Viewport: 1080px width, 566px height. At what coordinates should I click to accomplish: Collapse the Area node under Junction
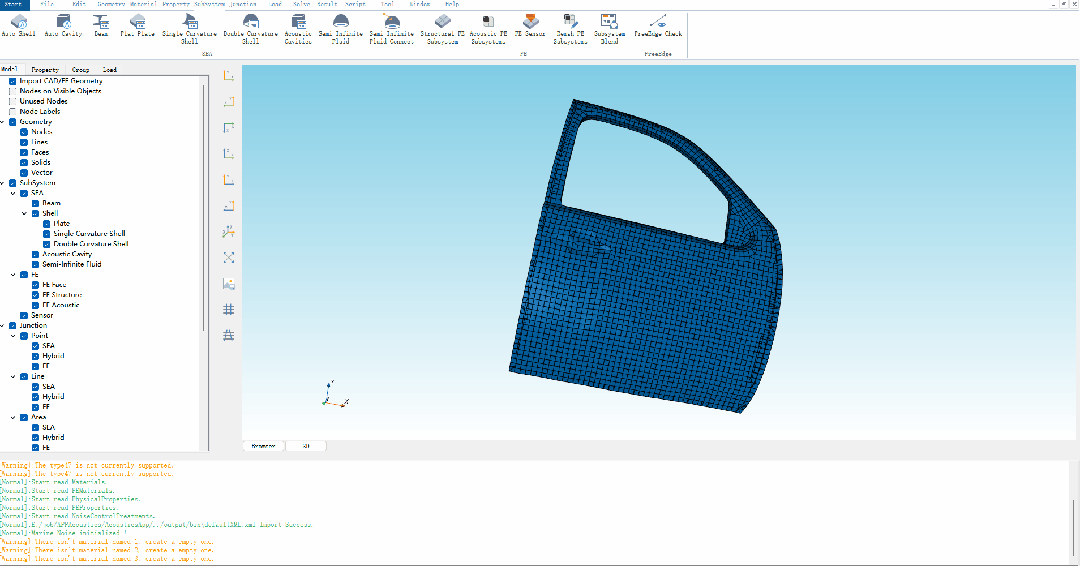(13, 417)
